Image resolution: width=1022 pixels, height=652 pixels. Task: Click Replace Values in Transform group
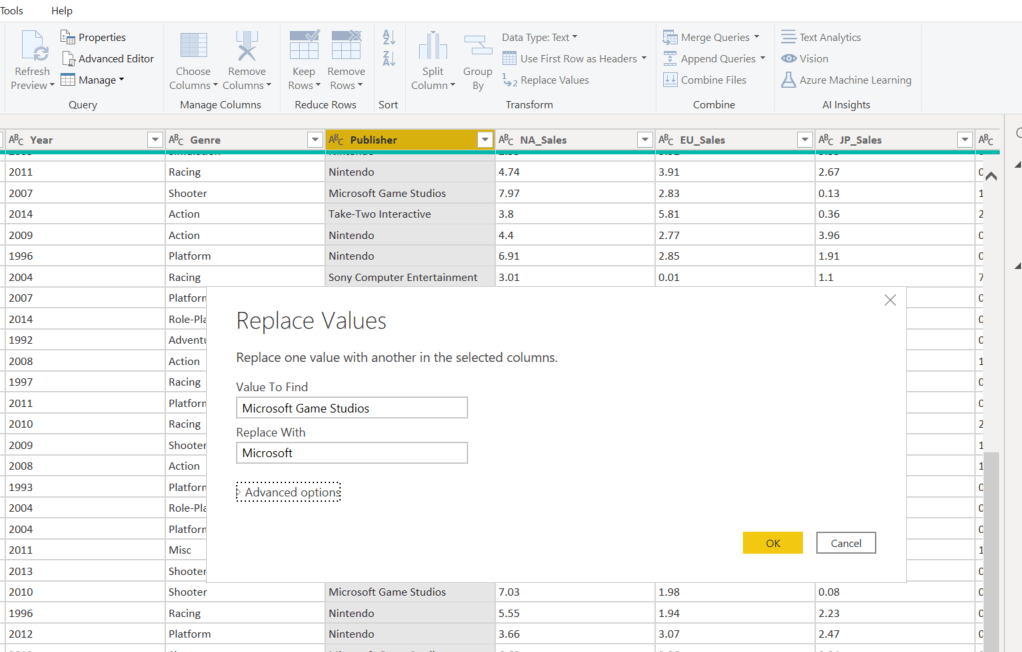pos(546,80)
